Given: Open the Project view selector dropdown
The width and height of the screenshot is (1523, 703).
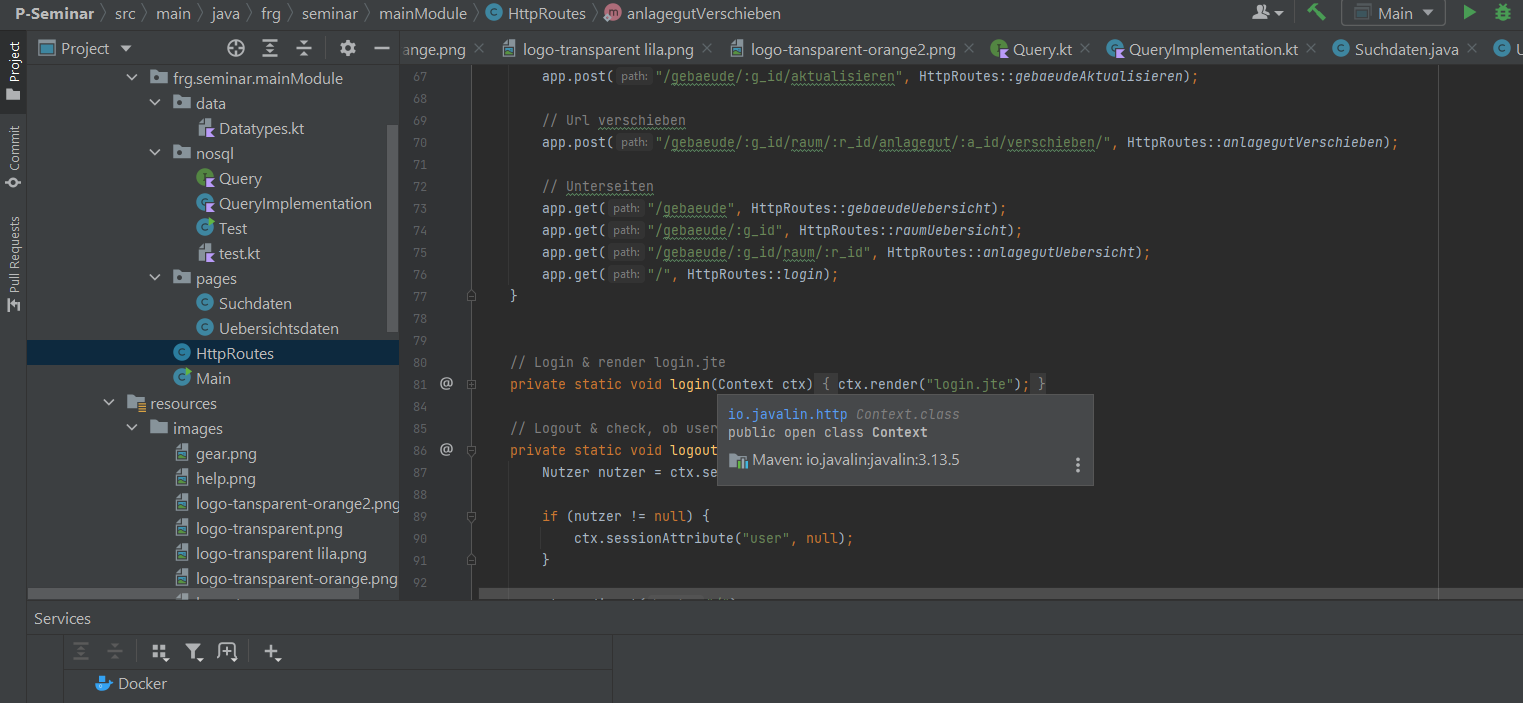Looking at the screenshot, I should tap(86, 48).
